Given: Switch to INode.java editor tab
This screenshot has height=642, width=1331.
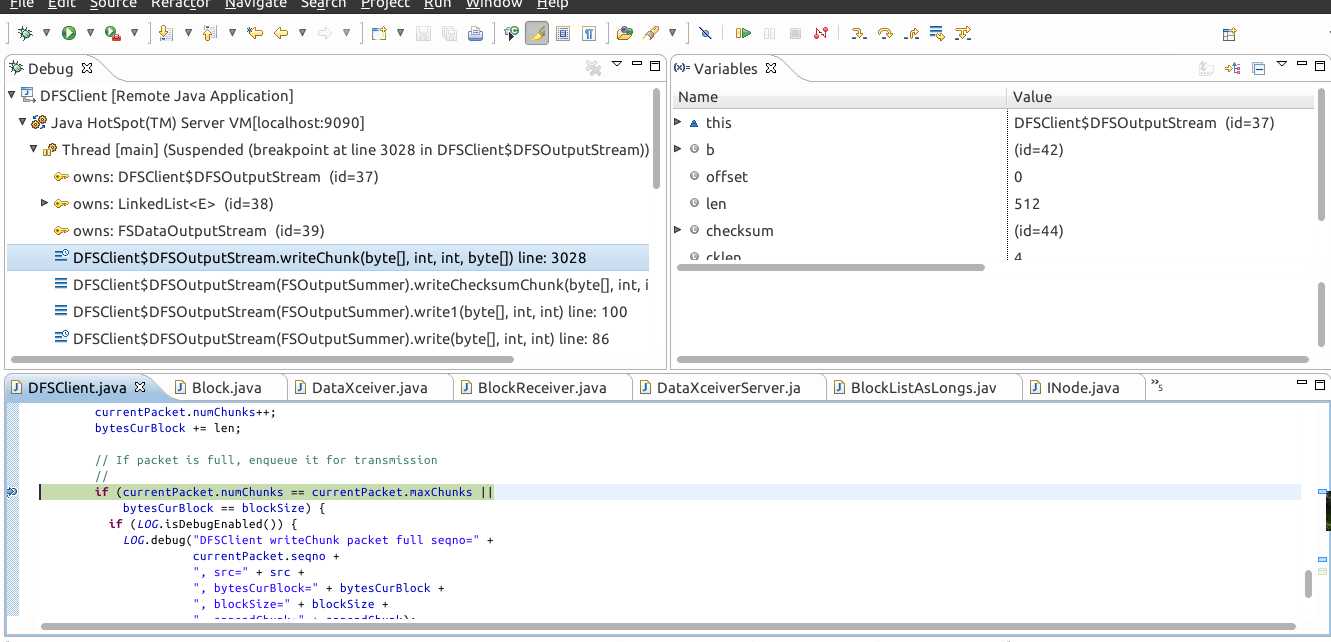Looking at the screenshot, I should click(x=1083, y=387).
